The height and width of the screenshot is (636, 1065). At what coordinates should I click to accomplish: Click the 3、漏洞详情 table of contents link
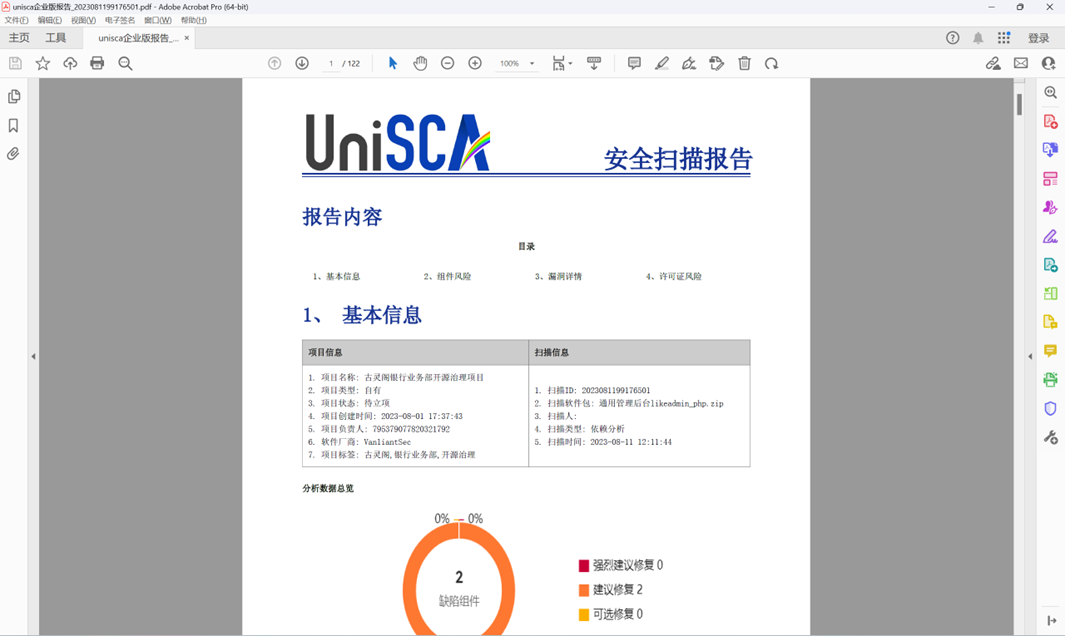(558, 277)
